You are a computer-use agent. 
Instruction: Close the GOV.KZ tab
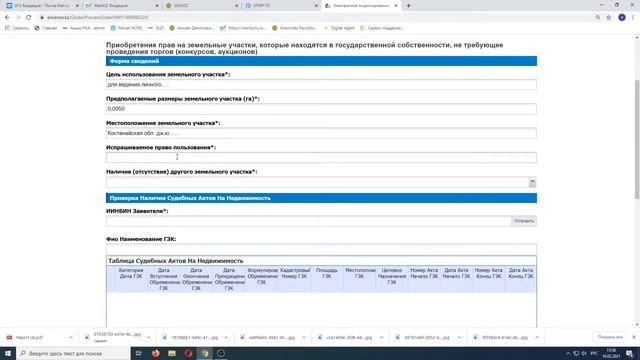[237, 6]
